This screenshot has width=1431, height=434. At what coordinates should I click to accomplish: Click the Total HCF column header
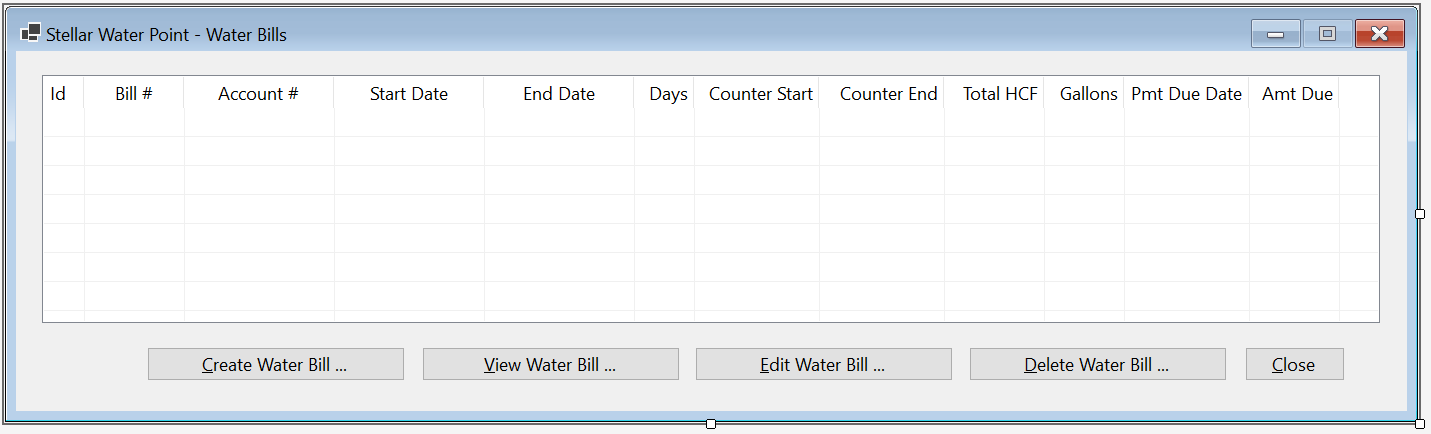click(994, 94)
